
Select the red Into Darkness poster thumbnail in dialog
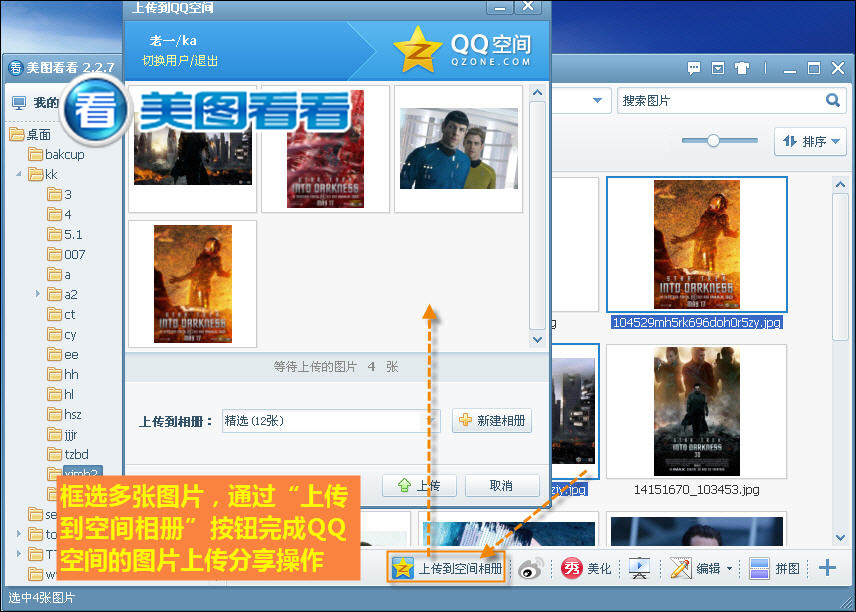325,148
